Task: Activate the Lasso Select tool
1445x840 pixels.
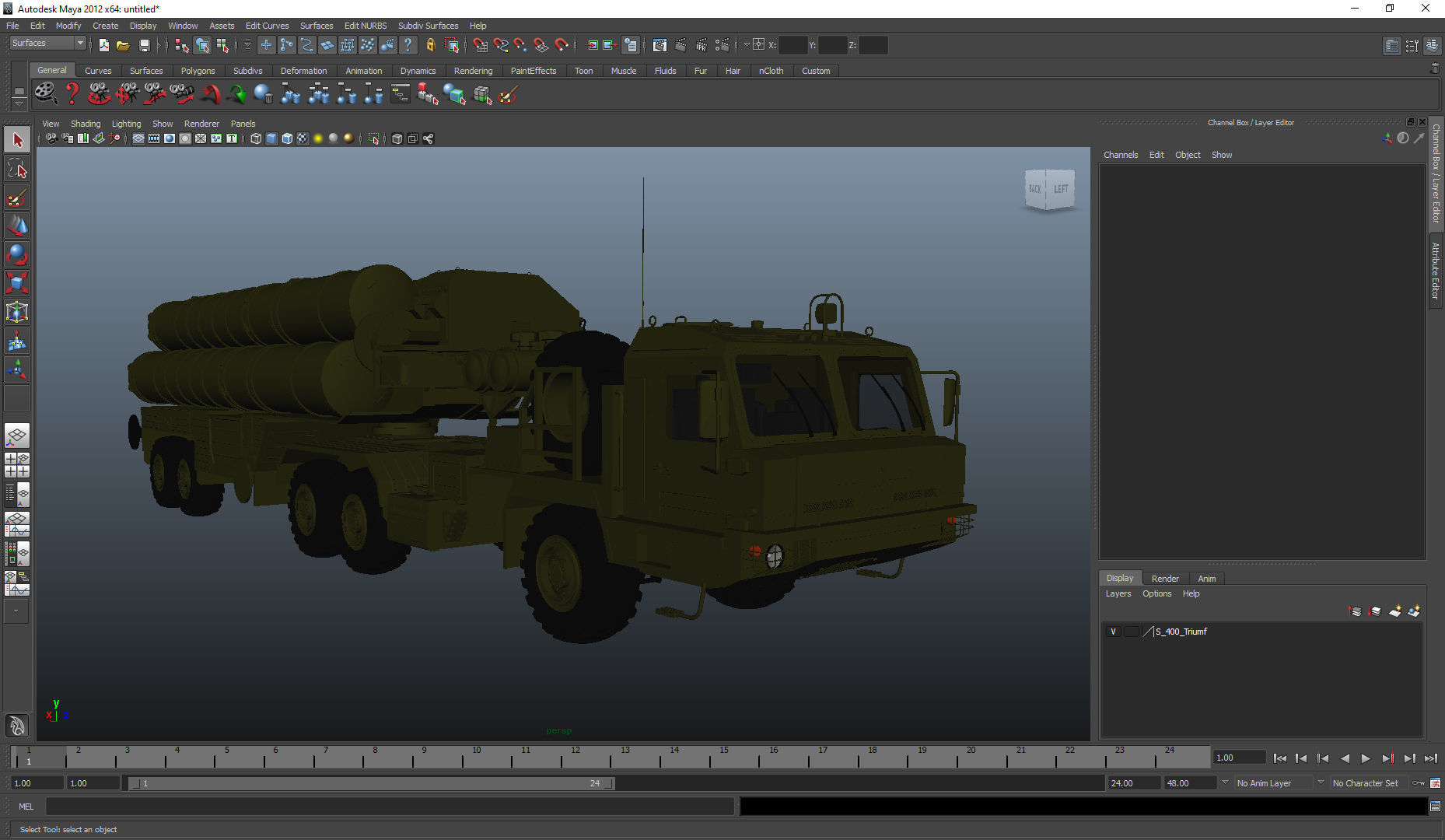Action: [17, 169]
